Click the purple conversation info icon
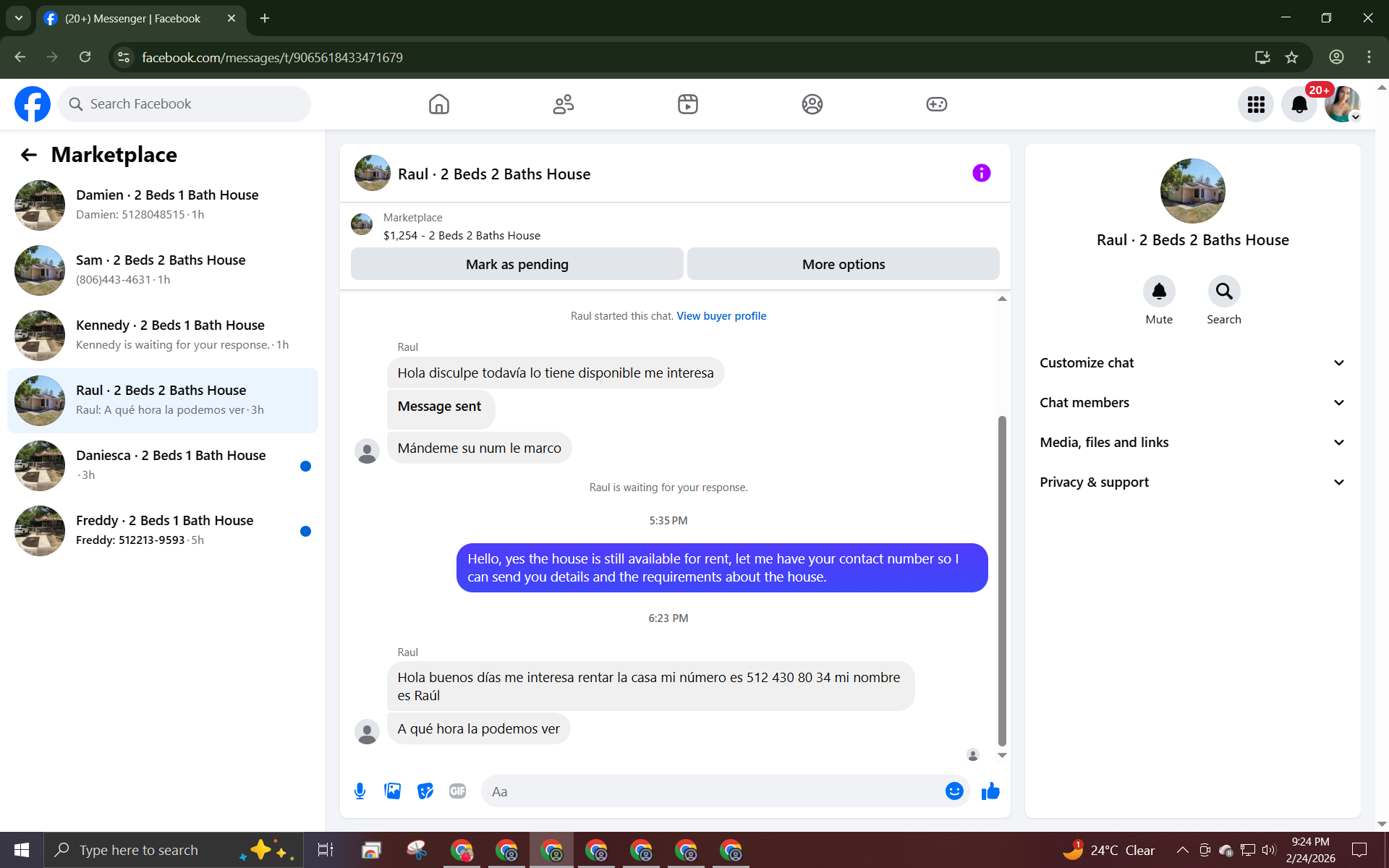Screen dimensions: 1389x868 click(x=981, y=173)
